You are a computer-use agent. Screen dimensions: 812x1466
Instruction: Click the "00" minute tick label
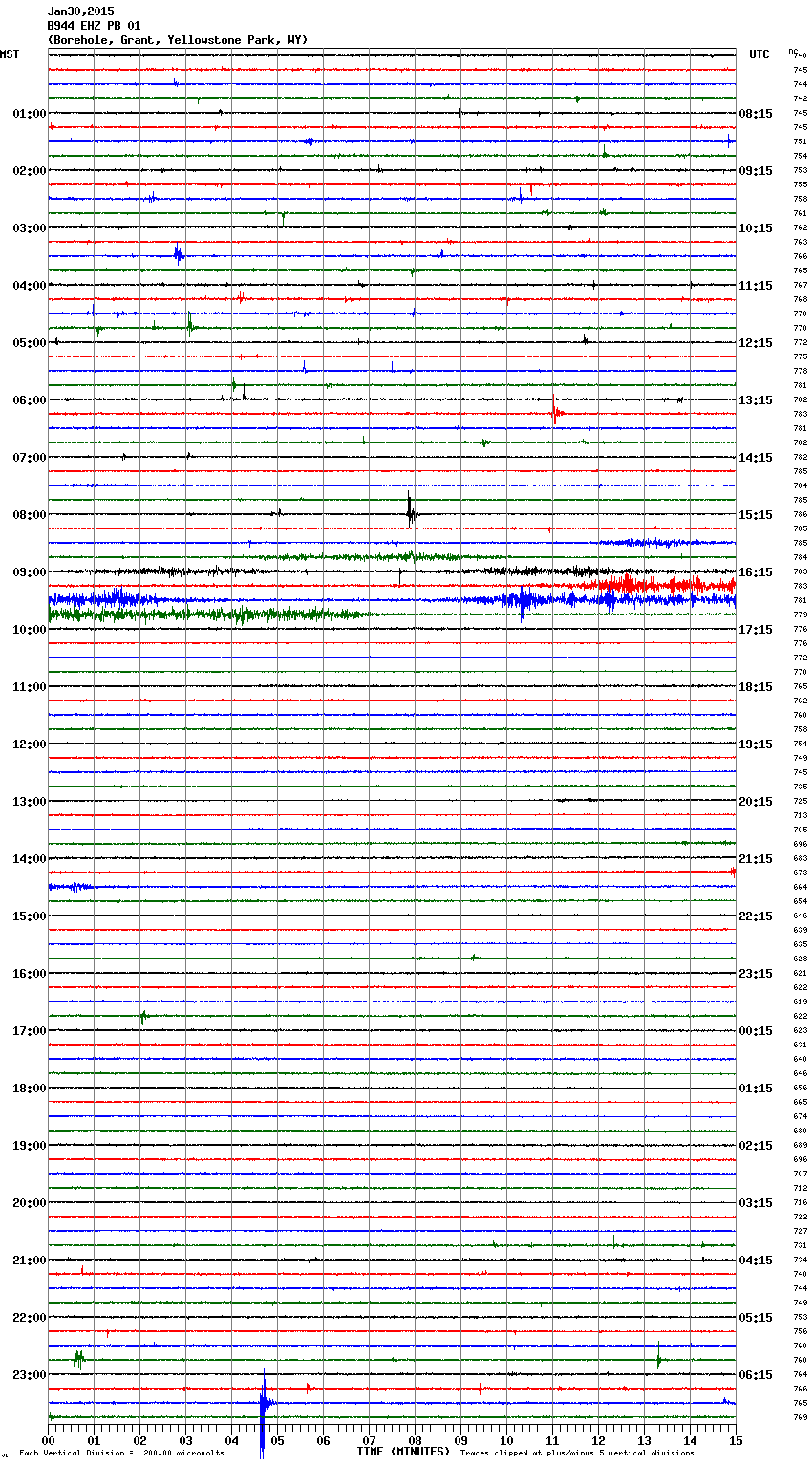coord(49,1440)
